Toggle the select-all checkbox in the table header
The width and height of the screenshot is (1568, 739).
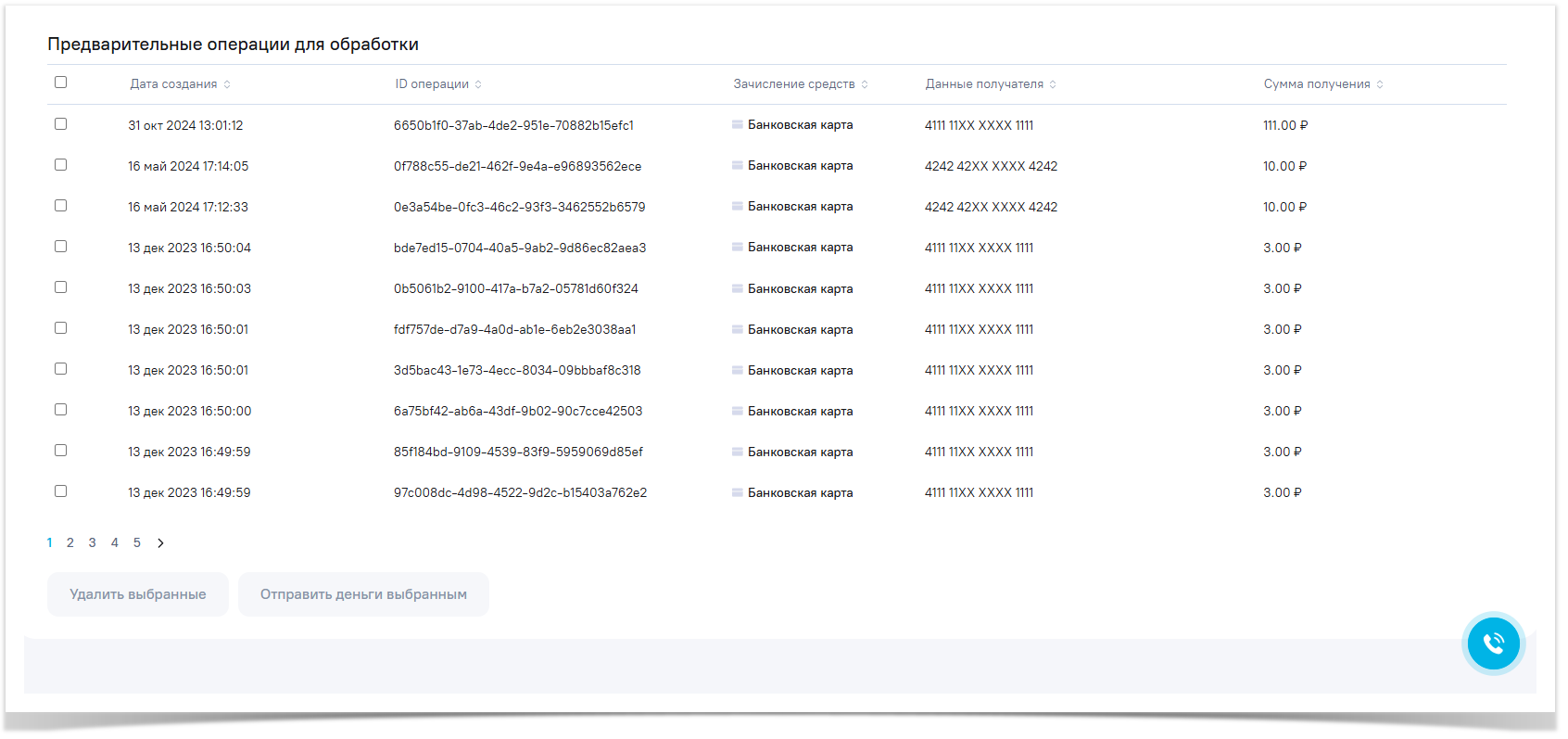(61, 83)
